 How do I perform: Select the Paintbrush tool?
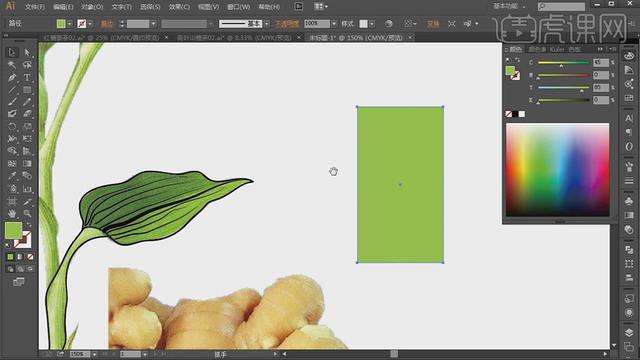tap(12, 102)
